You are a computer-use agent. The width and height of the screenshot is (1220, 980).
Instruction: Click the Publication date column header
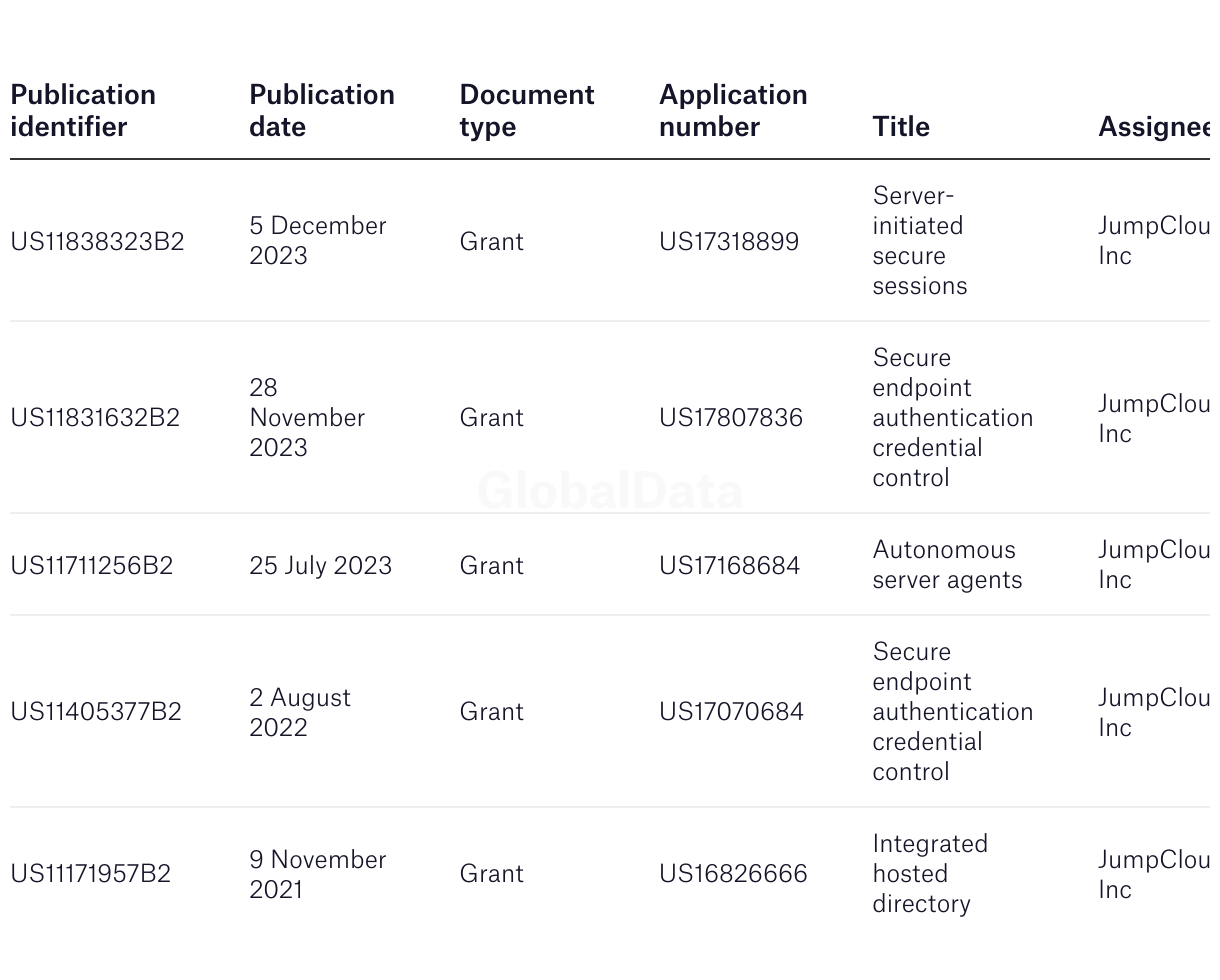tap(322, 111)
